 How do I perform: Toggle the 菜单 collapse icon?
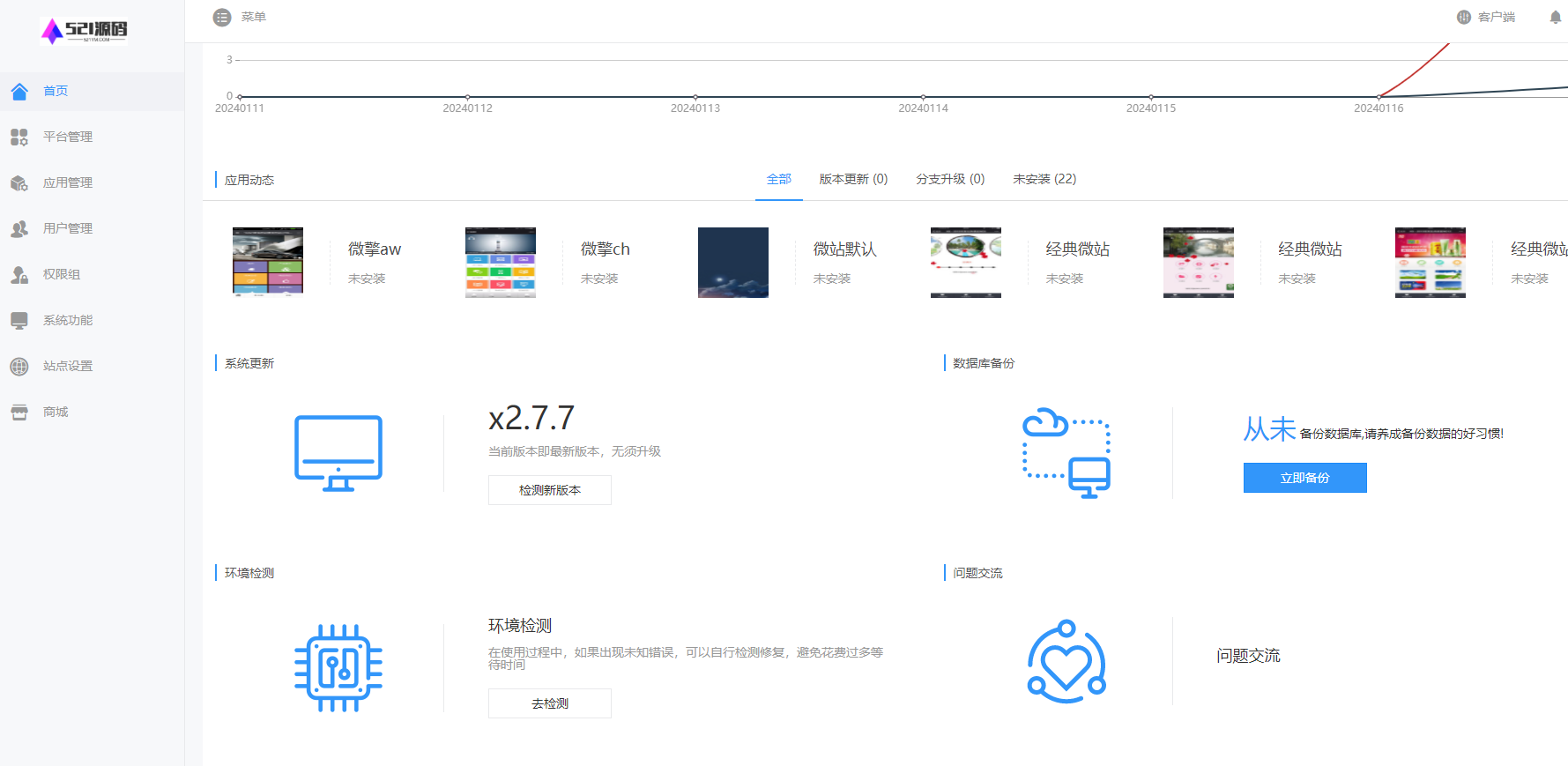tap(222, 17)
